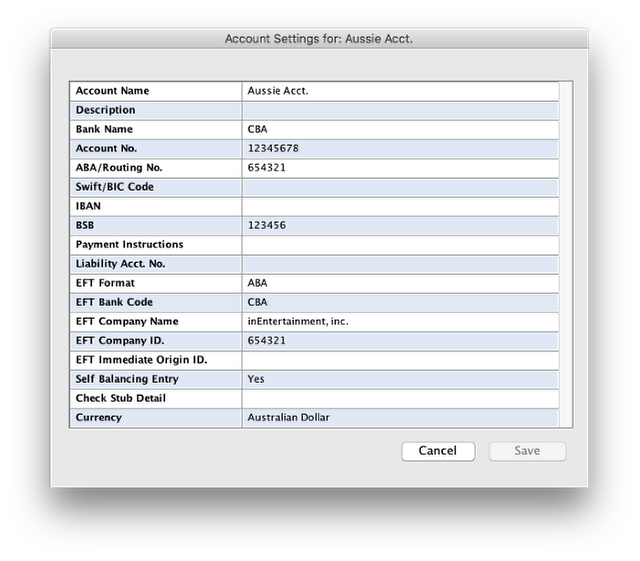
Task: Open the Currency value Australian Dollar
Action: pyautogui.click(x=399, y=418)
